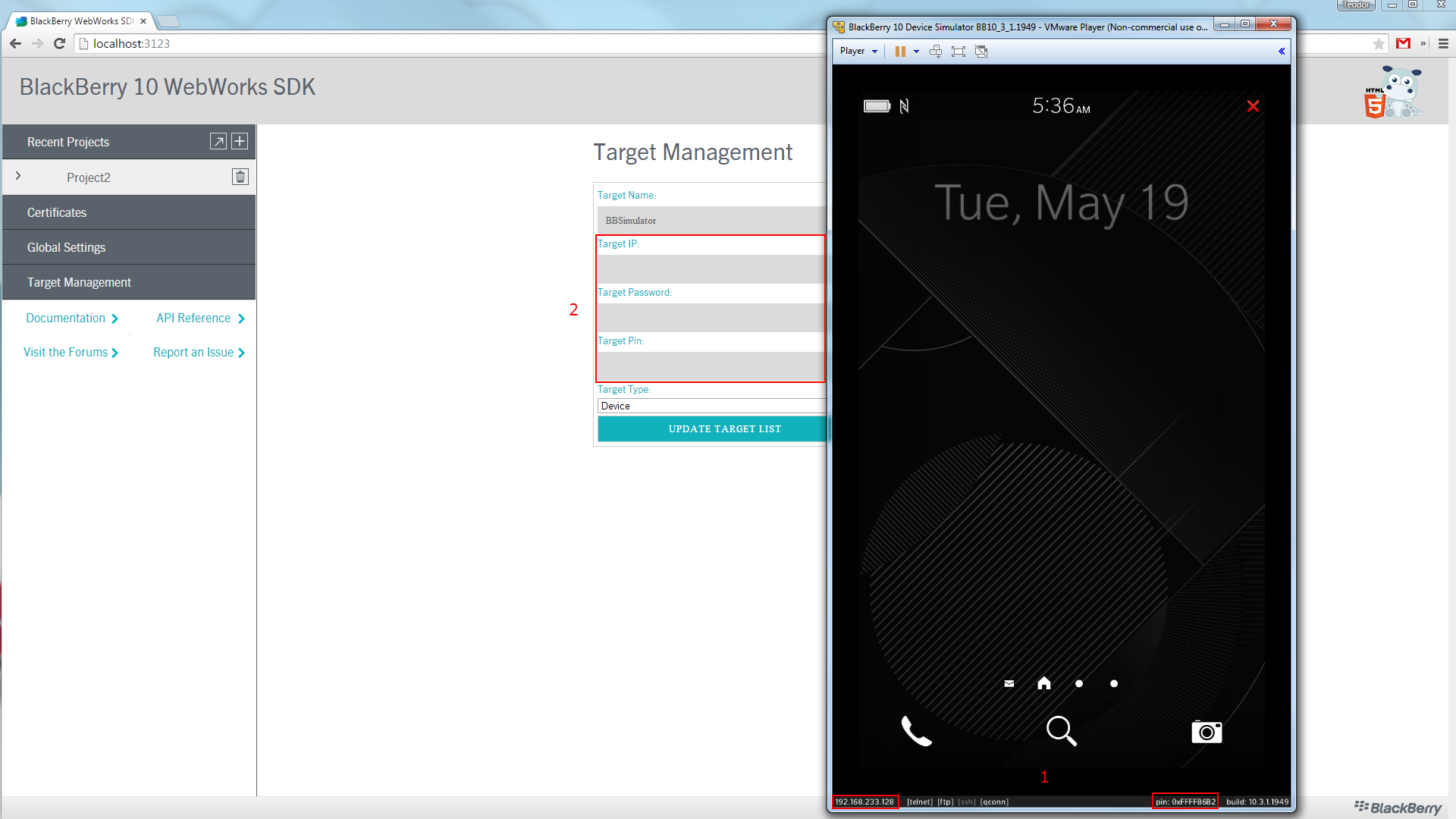Close the BlackBerry WebWorks SDK tab
The height and width of the screenshot is (819, 1456).
coord(143,21)
